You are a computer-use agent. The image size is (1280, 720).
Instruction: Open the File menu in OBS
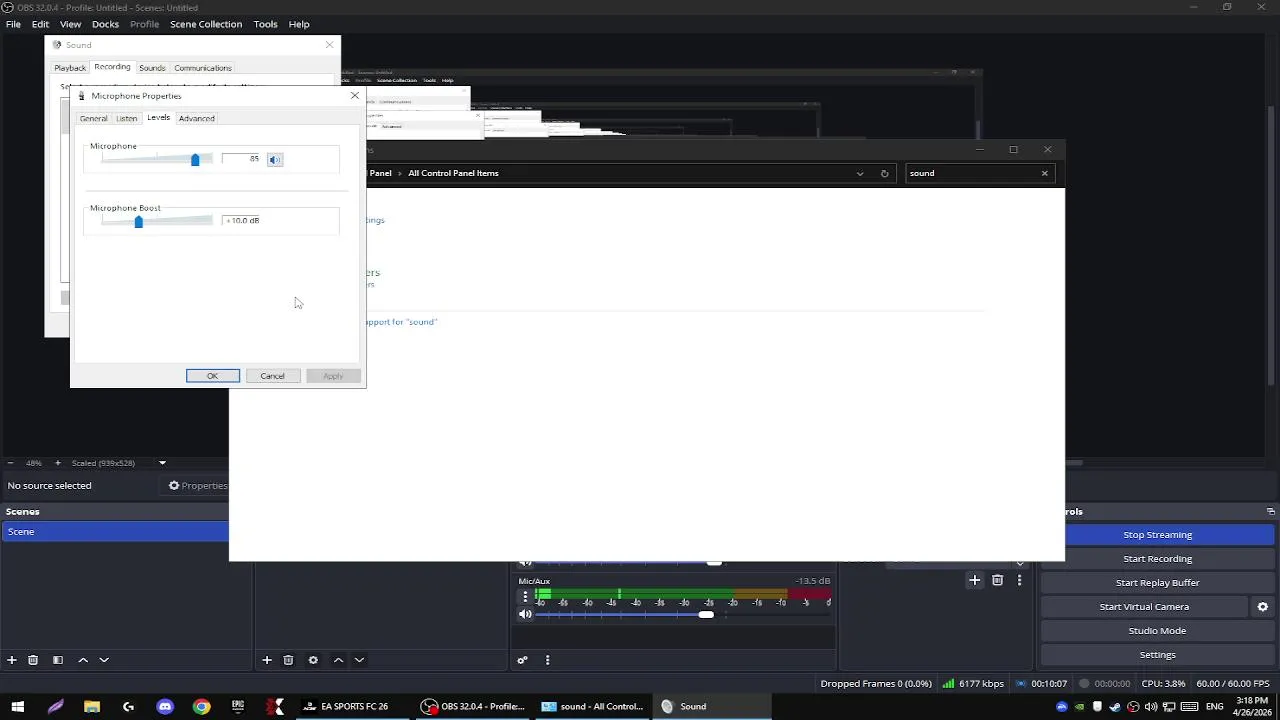click(13, 24)
